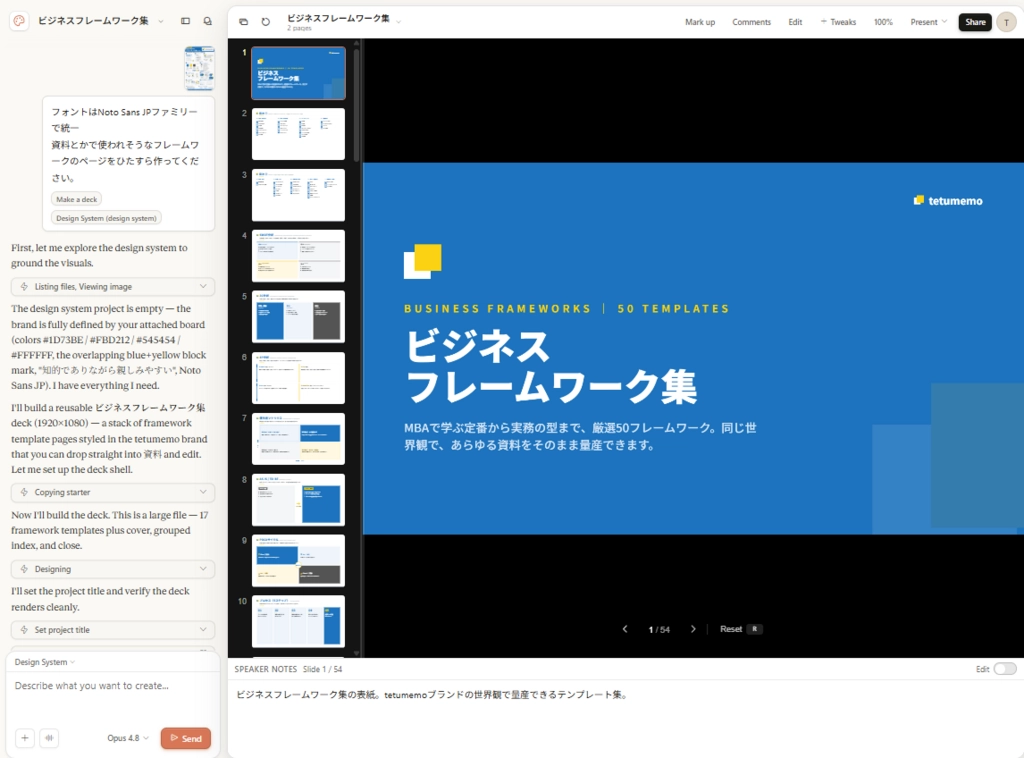Click the Reset button below the slide
The width and height of the screenshot is (1024, 758).
click(741, 629)
